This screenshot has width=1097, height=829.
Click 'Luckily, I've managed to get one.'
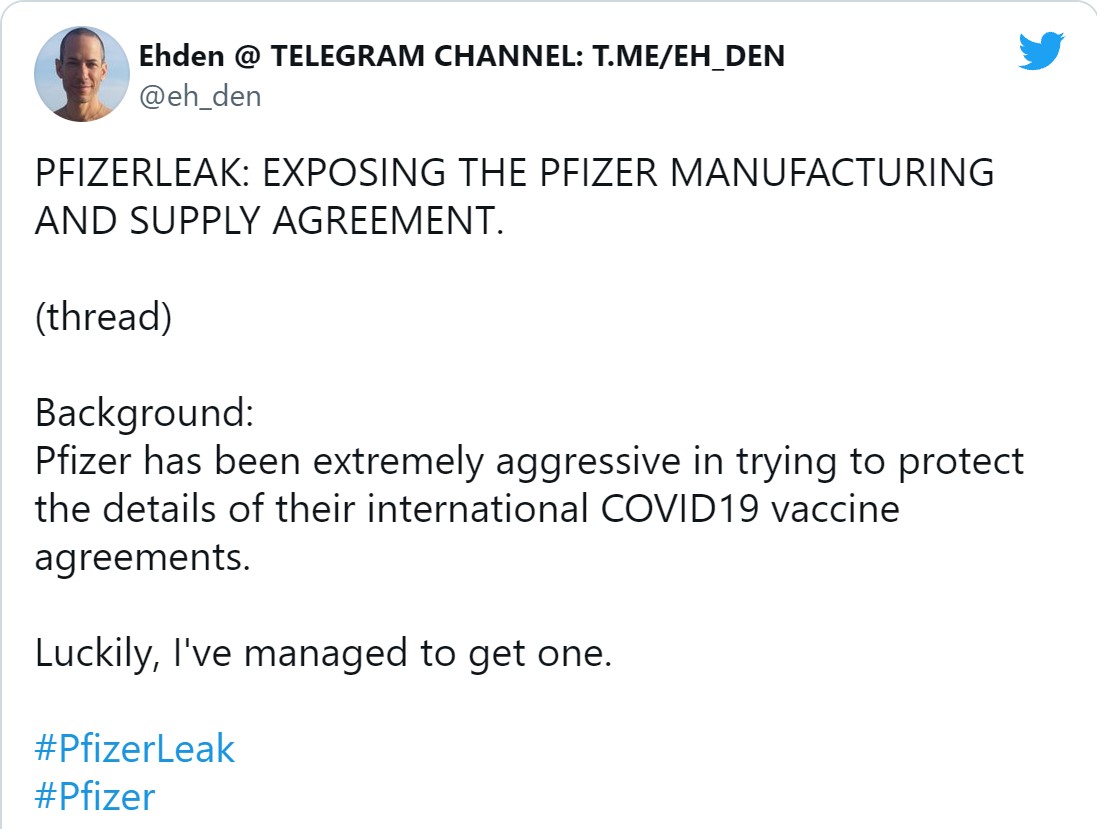323,653
